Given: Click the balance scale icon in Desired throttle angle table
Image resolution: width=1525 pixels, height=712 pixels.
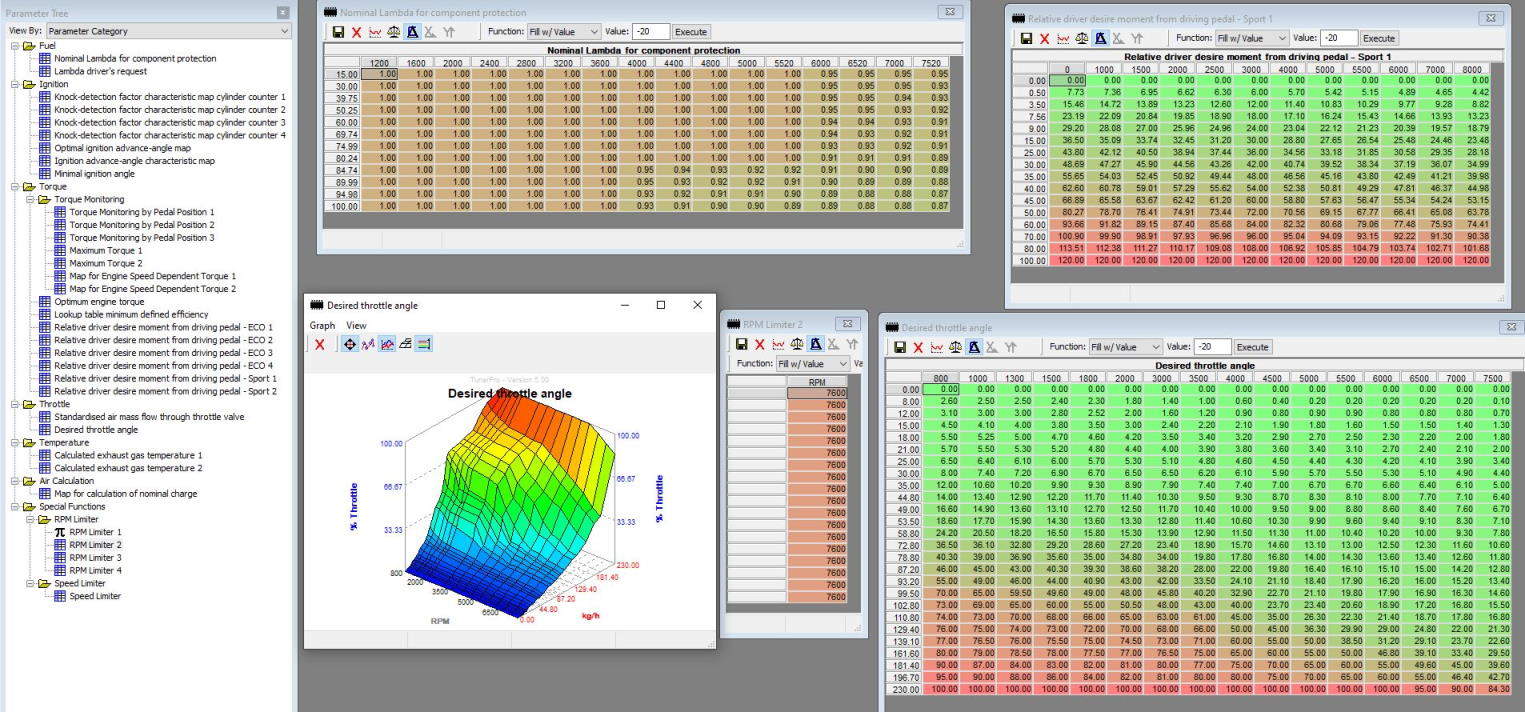Looking at the screenshot, I should [955, 347].
